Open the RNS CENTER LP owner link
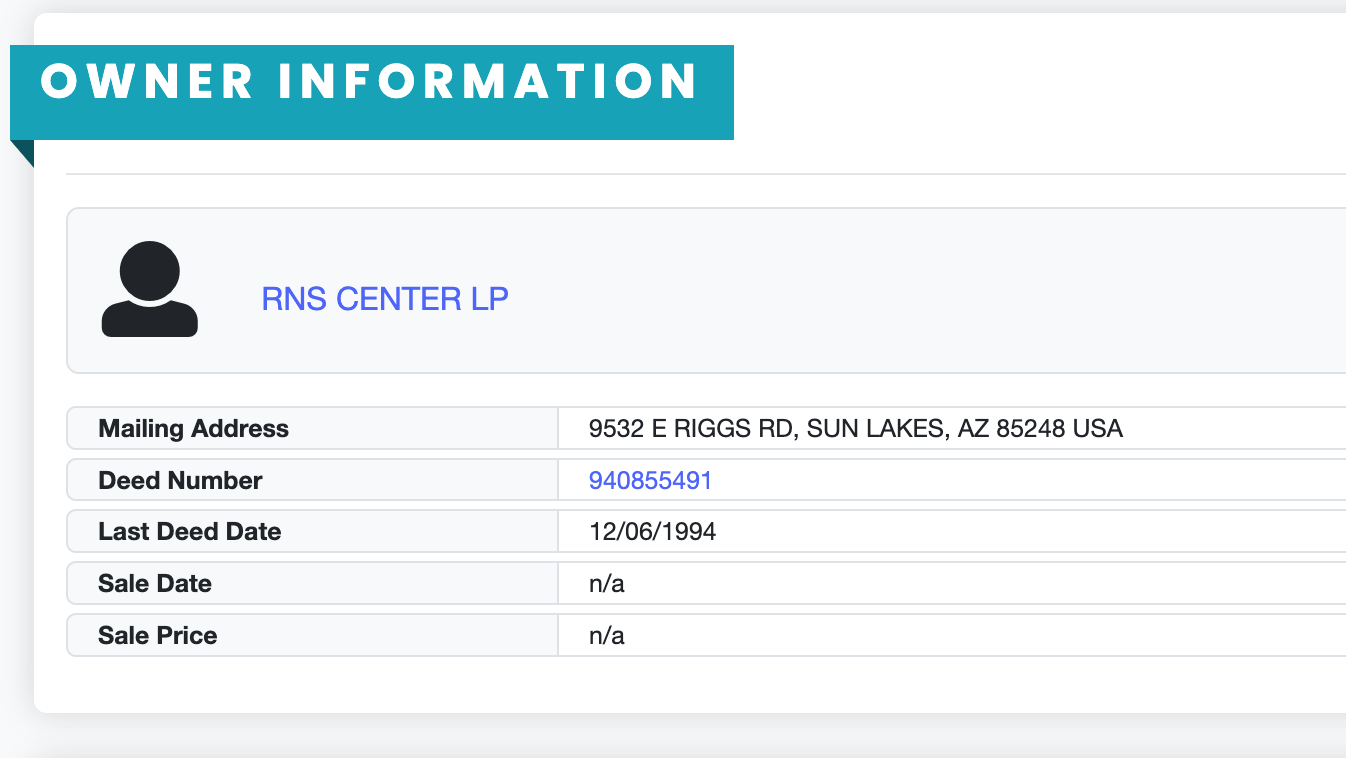The image size is (1346, 758). 385,299
